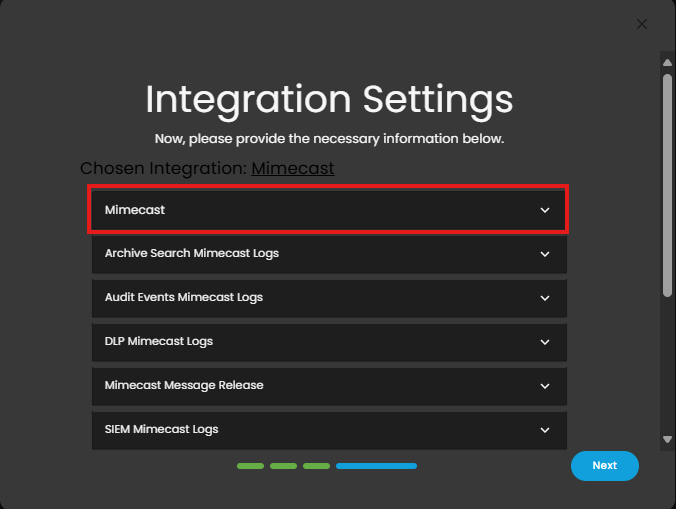Click 'Mimecast Message Release' label

(x=184, y=385)
